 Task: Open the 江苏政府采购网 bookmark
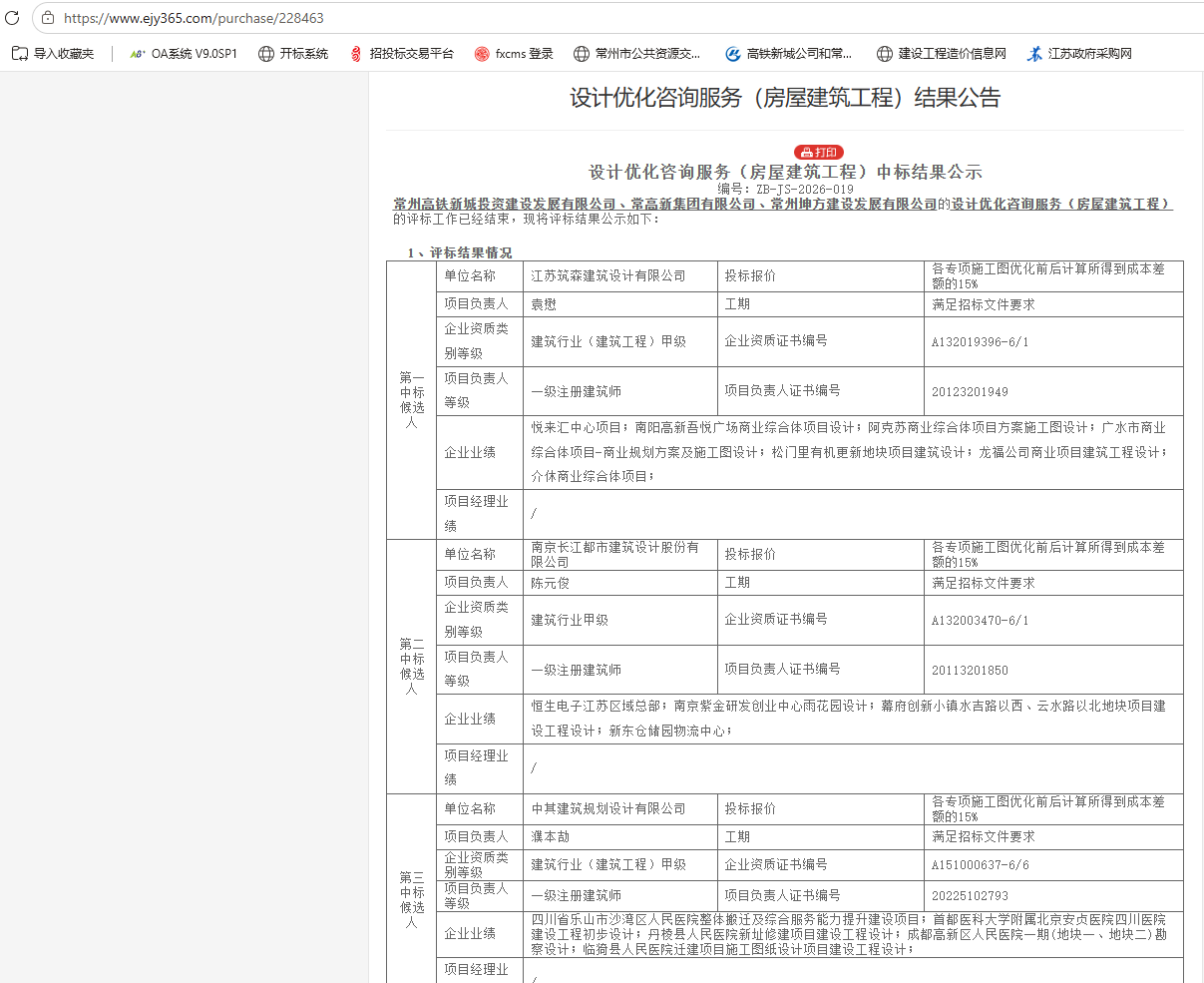pos(1080,54)
